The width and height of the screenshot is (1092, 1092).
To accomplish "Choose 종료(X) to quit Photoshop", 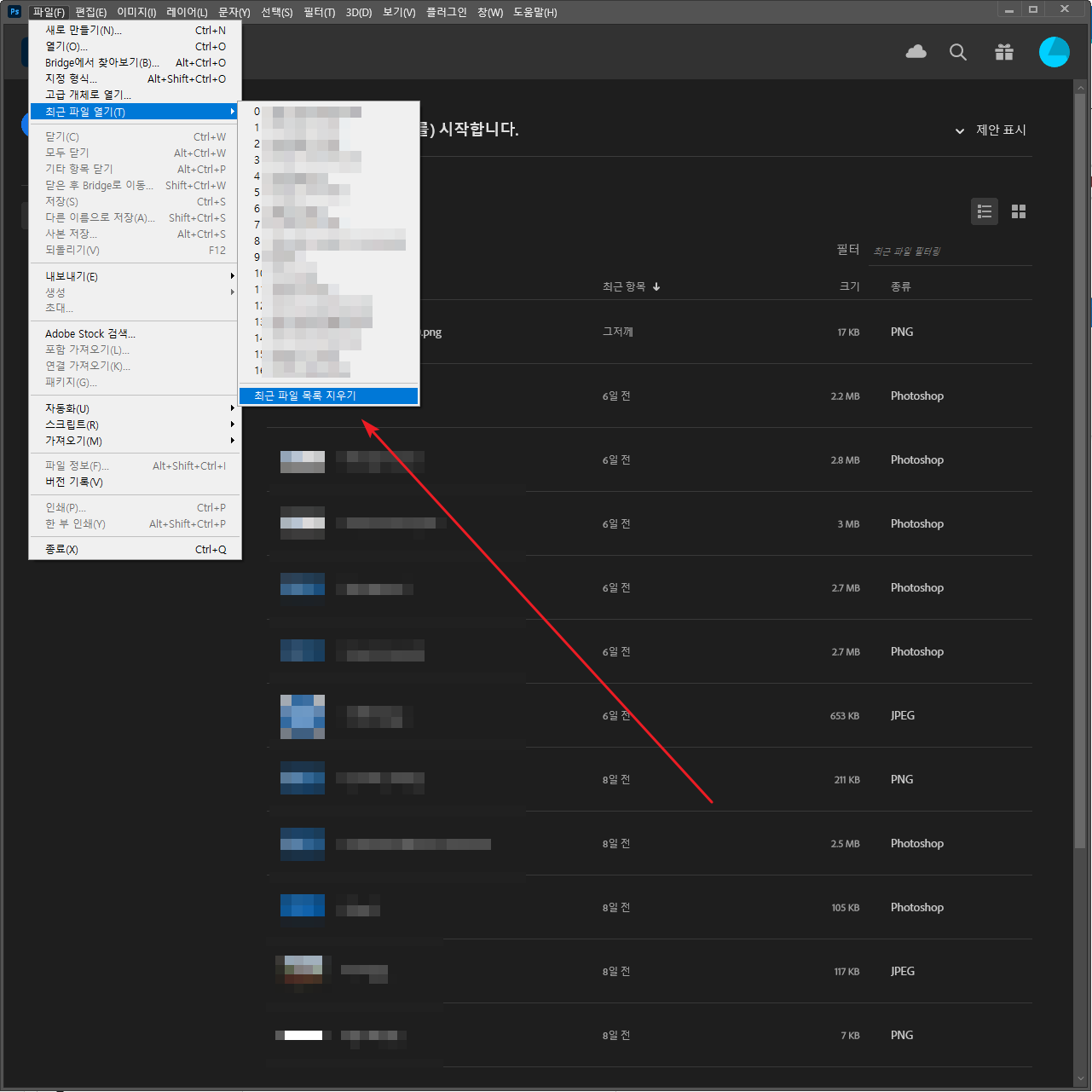I will pyautogui.click(x=136, y=549).
